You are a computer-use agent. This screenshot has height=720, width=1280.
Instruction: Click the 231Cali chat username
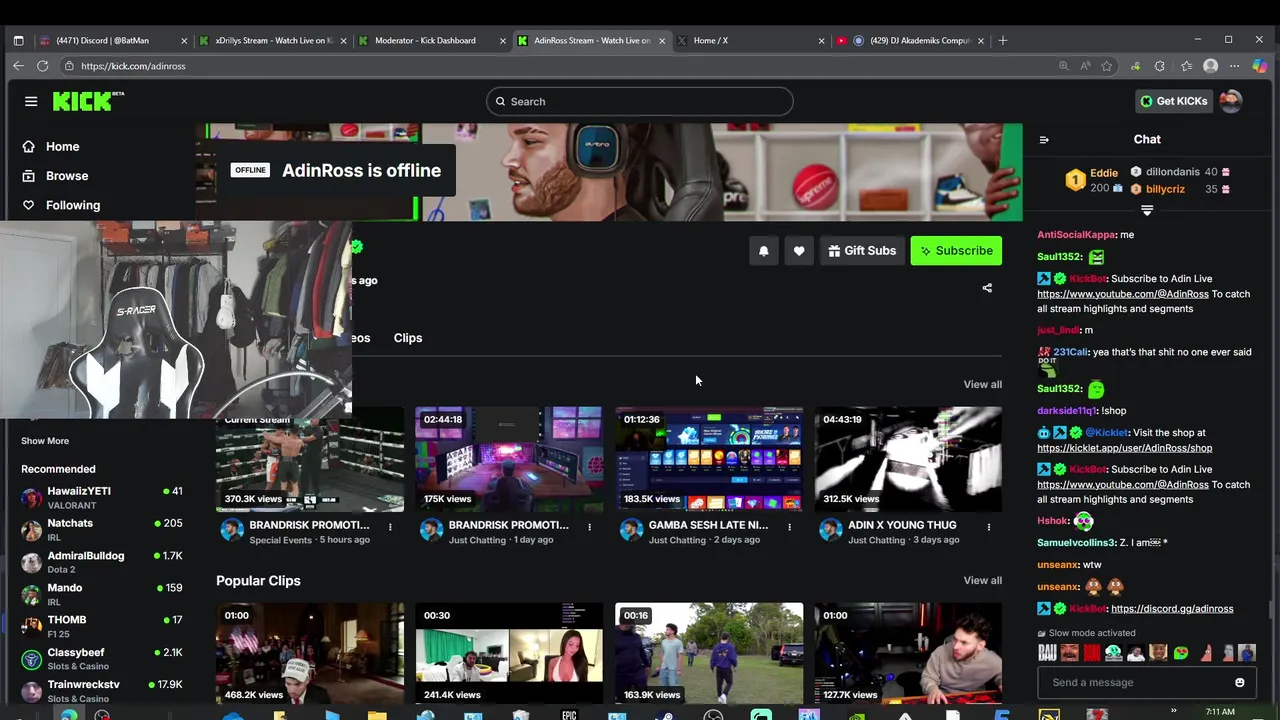point(1070,352)
